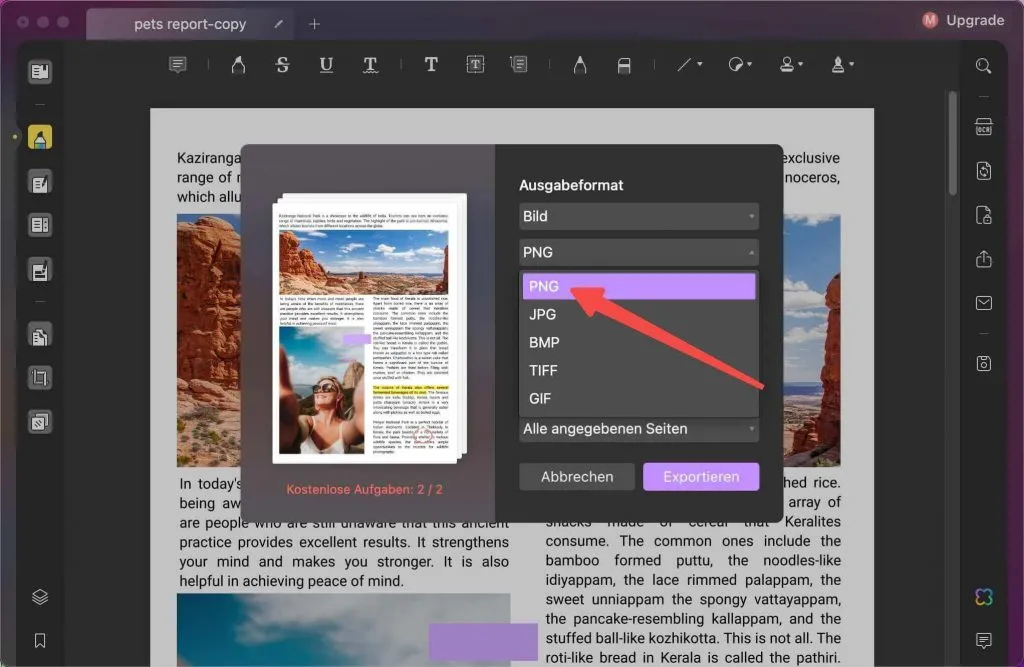The width and height of the screenshot is (1024, 667).
Task: Open the Bookmarks panel
Action: coord(38,640)
